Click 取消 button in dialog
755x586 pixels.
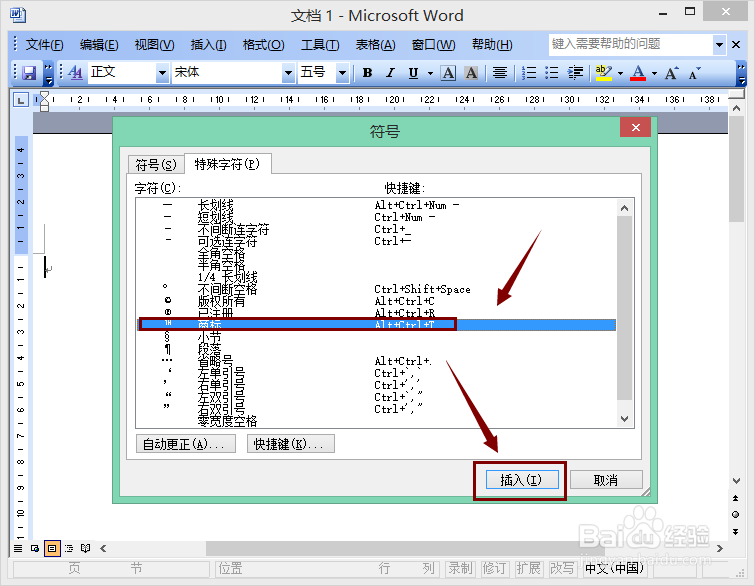(x=606, y=480)
